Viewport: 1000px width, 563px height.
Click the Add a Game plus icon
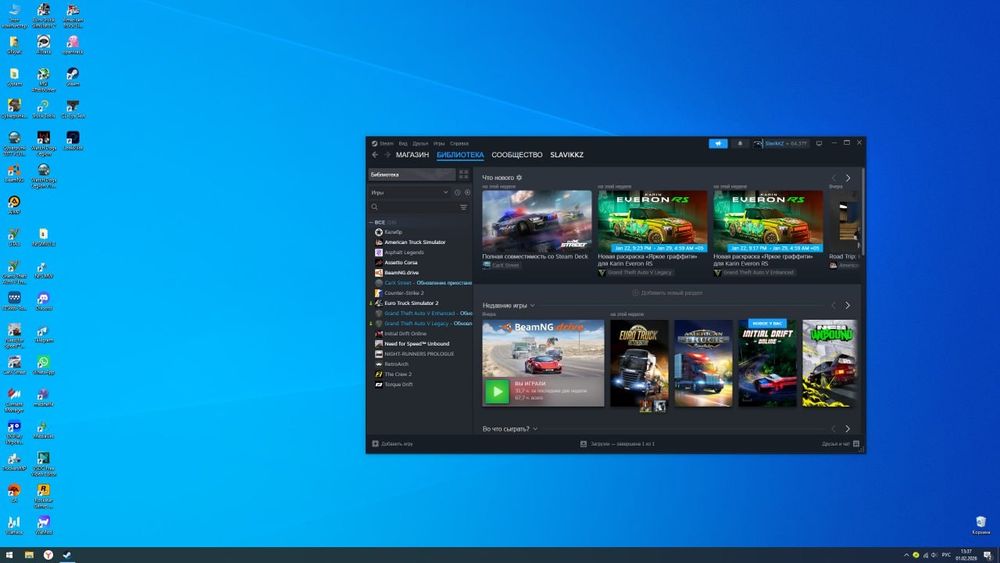click(376, 444)
